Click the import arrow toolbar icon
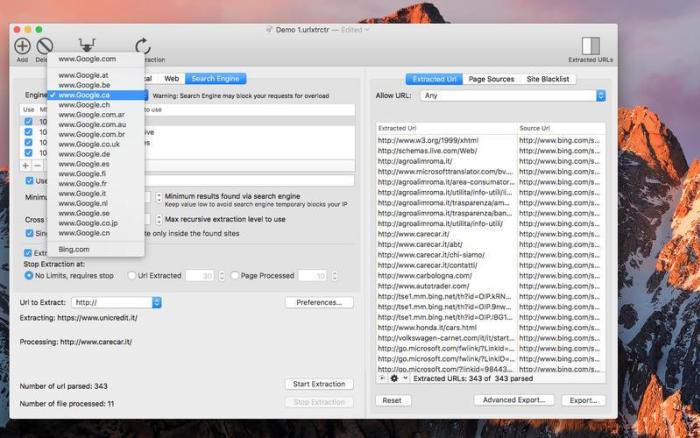The image size is (700, 438). [87, 46]
